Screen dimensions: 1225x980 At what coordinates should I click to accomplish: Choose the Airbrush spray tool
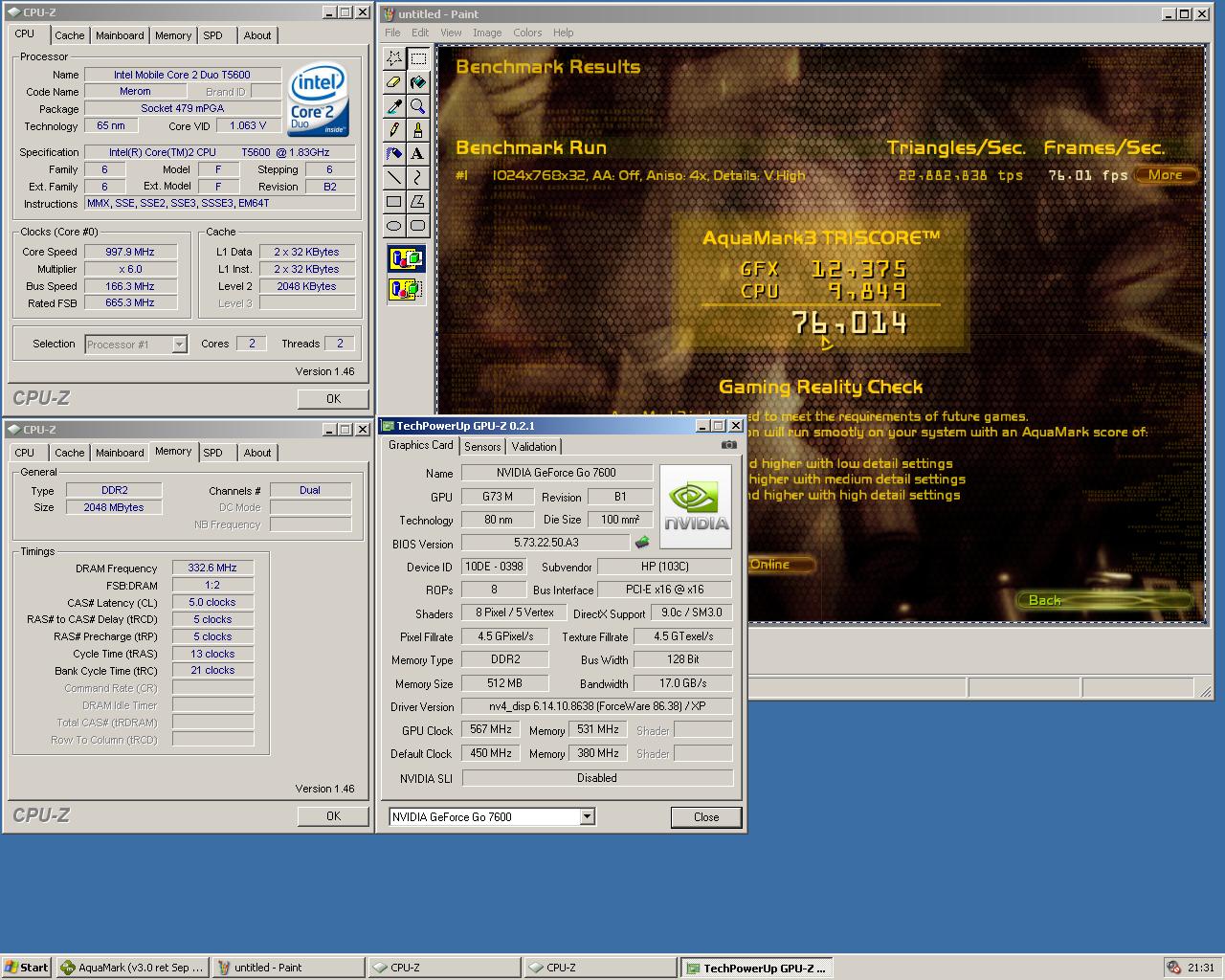pyautogui.click(x=394, y=153)
